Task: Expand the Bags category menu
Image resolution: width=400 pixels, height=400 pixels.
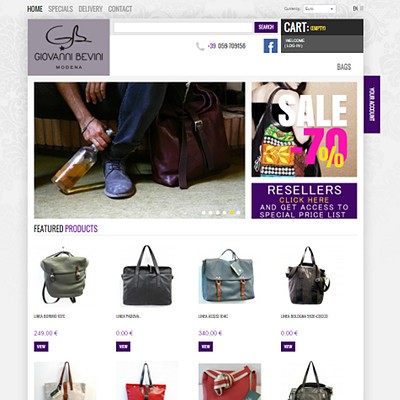Action: (x=344, y=67)
